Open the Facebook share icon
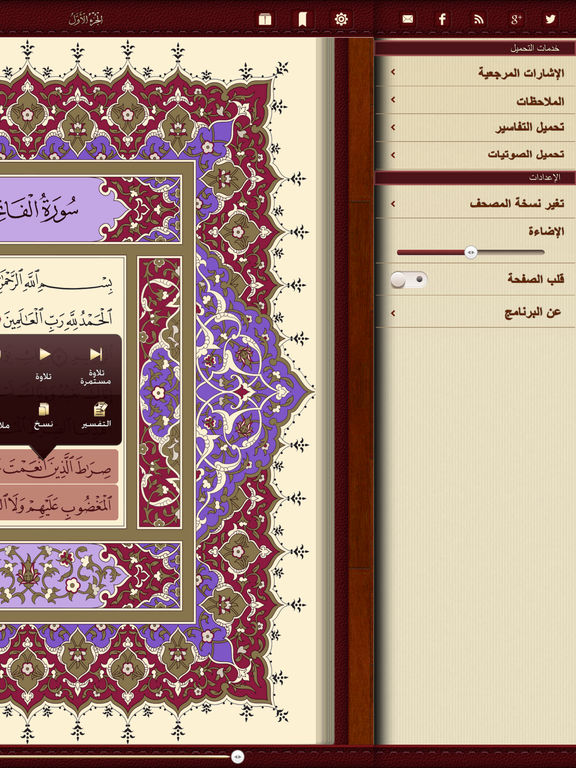Screen dimensions: 576x768 point(442,19)
